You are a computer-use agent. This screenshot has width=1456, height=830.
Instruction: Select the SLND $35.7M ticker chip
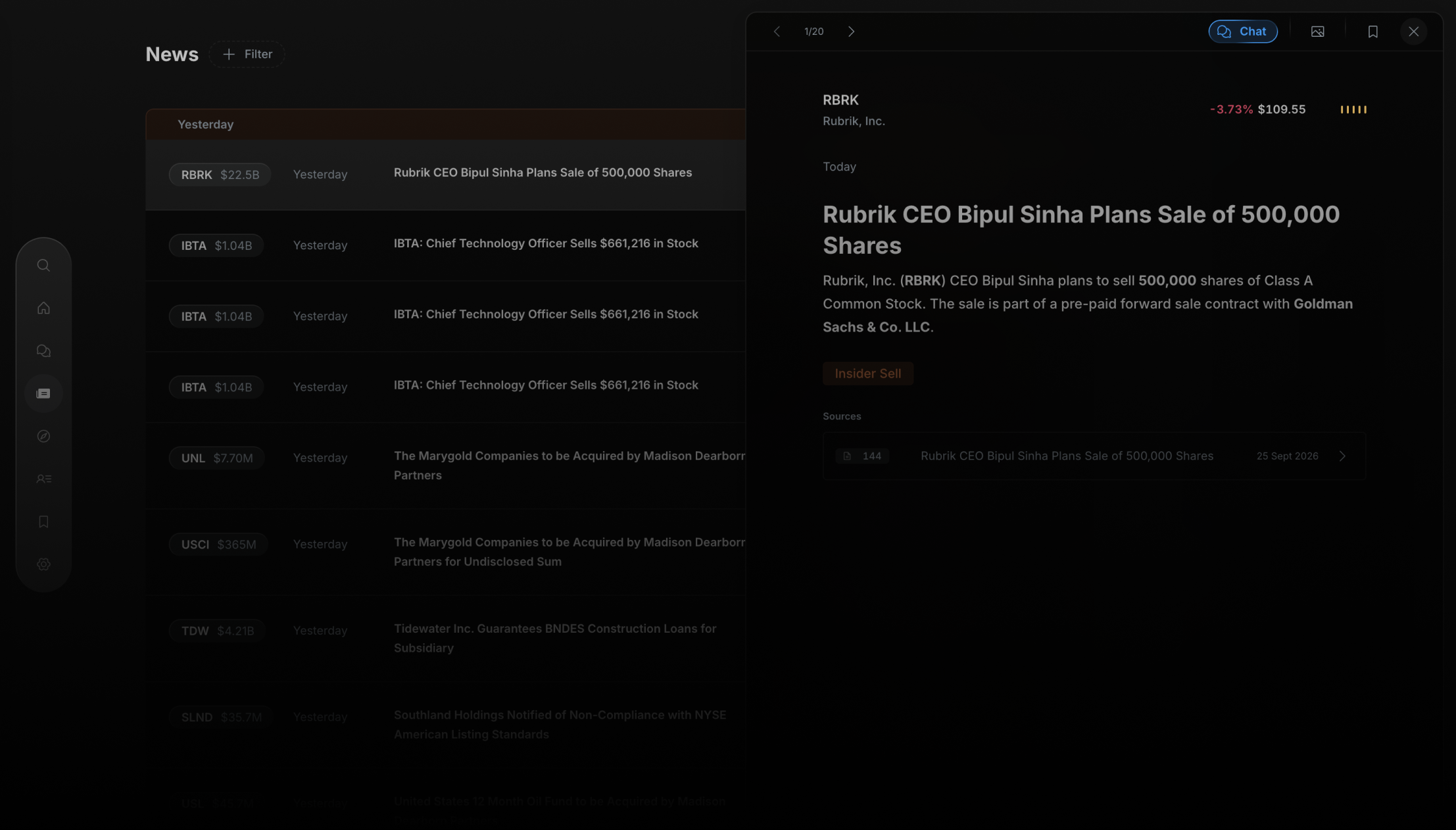(221, 717)
